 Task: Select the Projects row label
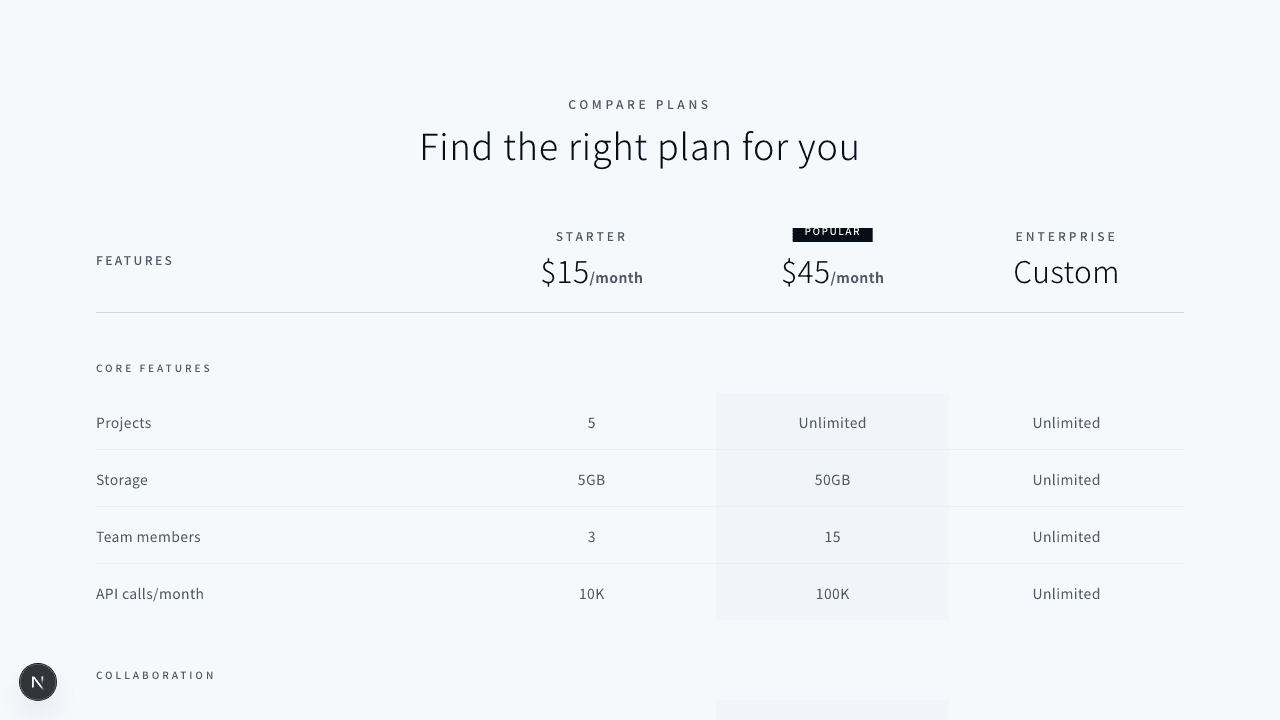tap(124, 423)
